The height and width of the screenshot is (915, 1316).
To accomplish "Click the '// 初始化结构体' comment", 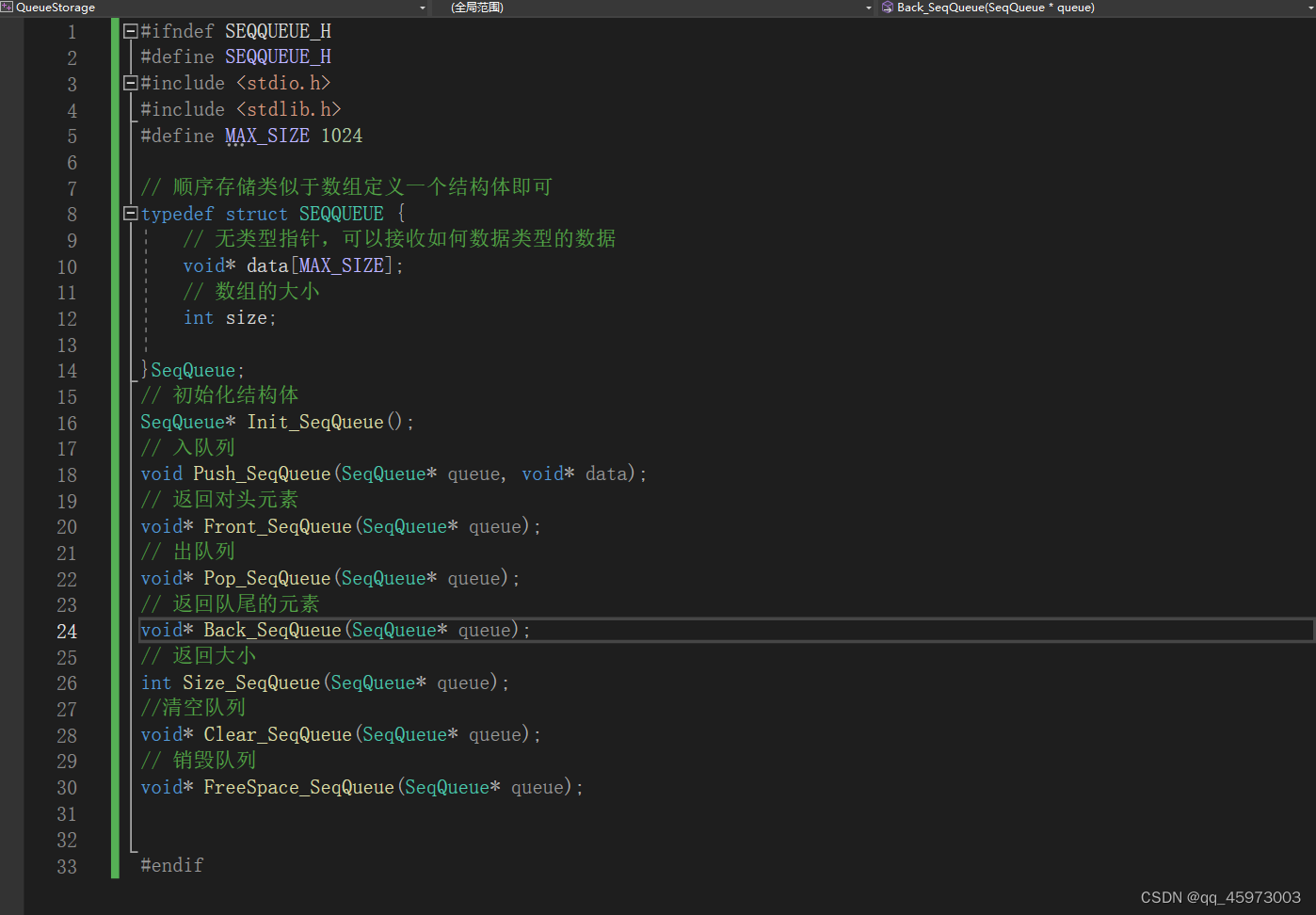I will [x=219, y=395].
